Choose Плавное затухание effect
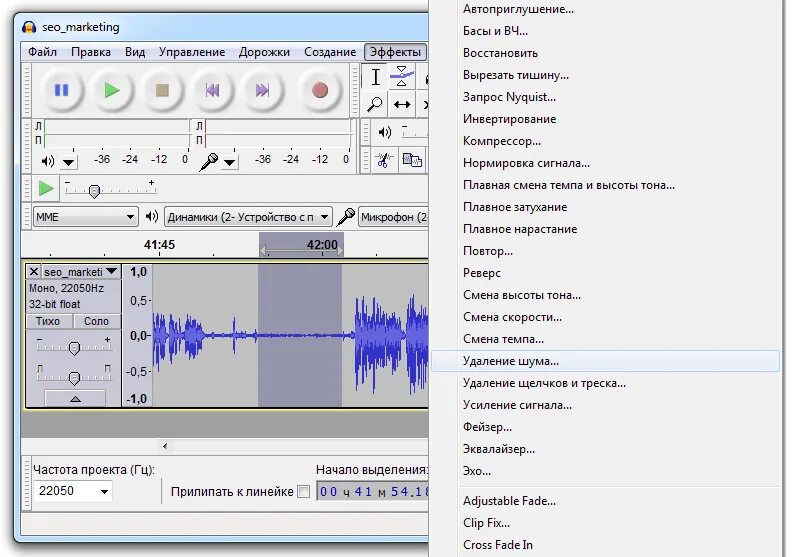 tap(605, 207)
